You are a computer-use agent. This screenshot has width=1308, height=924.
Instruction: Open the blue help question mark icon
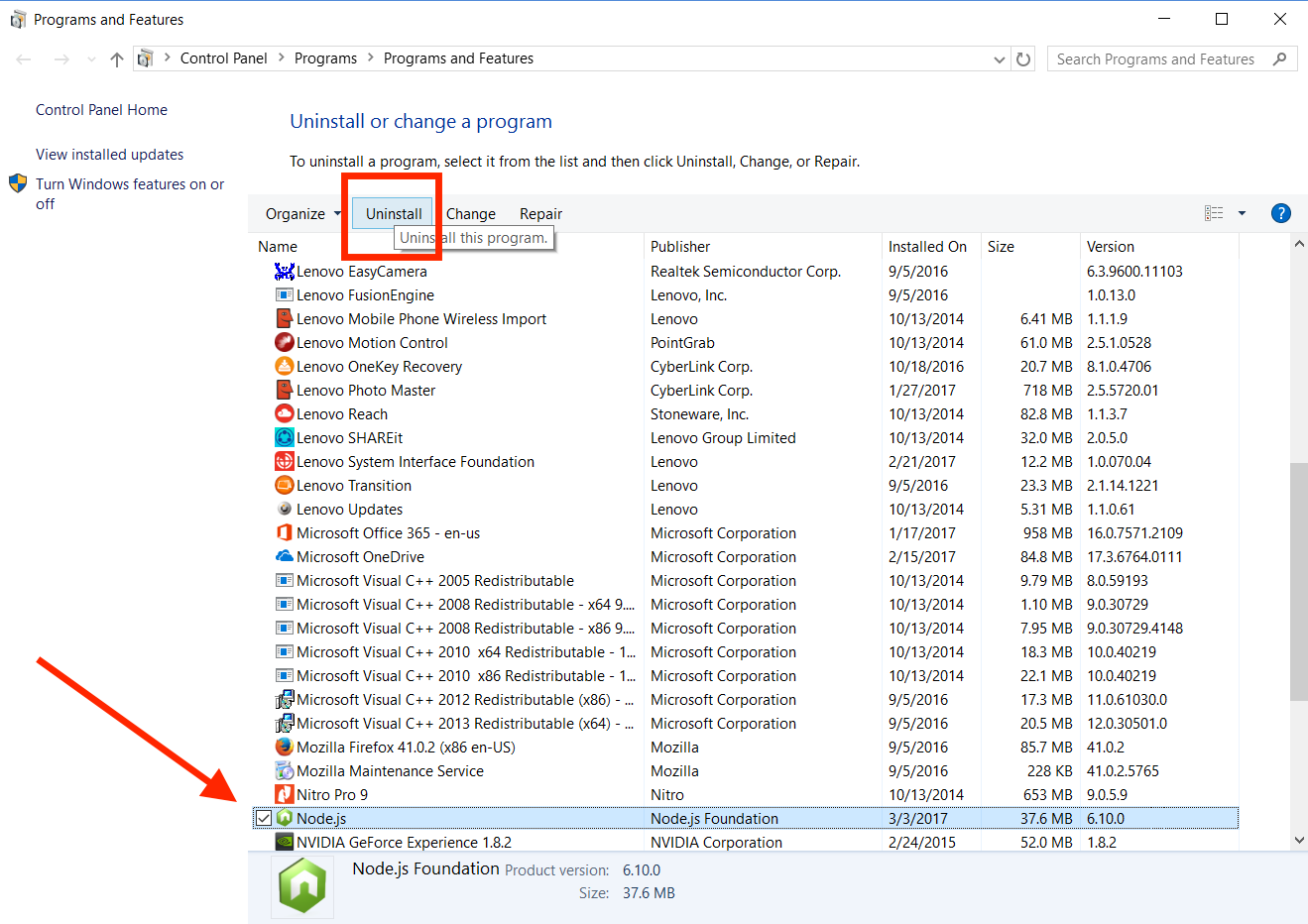[x=1281, y=213]
